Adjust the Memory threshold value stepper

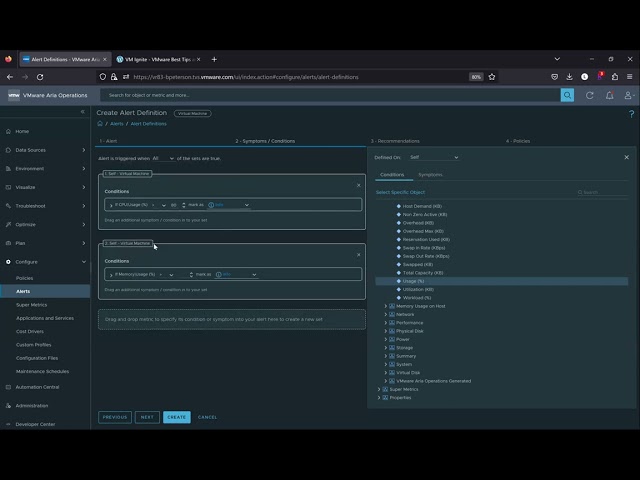pyautogui.click(x=191, y=274)
